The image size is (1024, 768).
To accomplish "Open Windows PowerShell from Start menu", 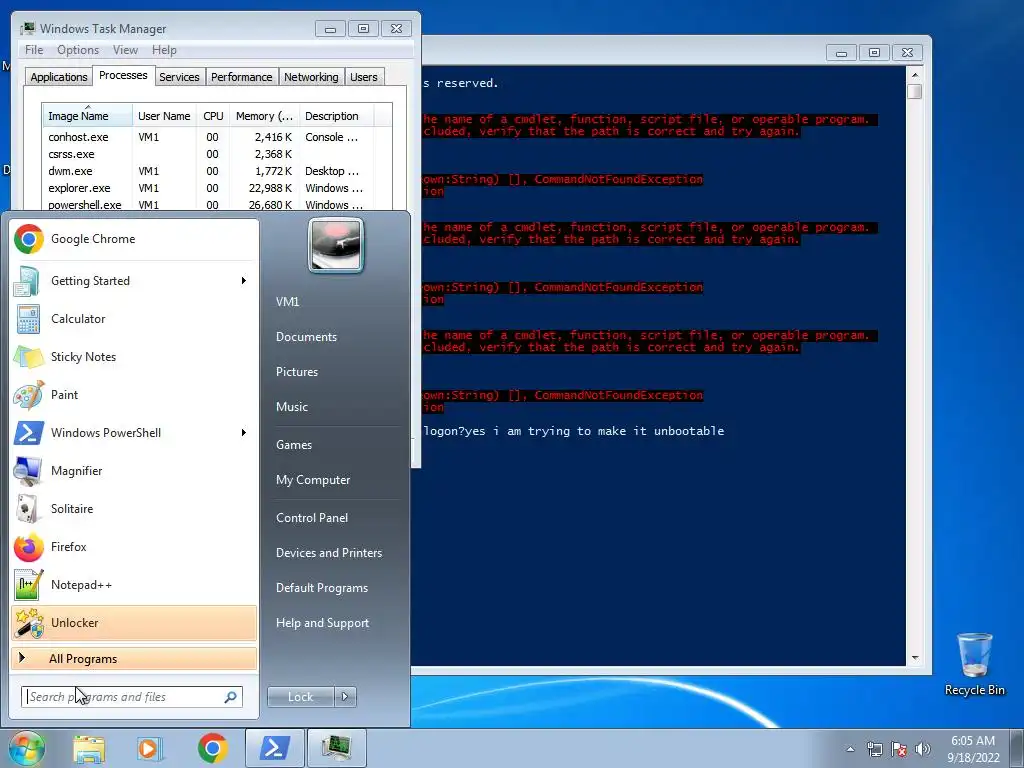I will (134, 433).
